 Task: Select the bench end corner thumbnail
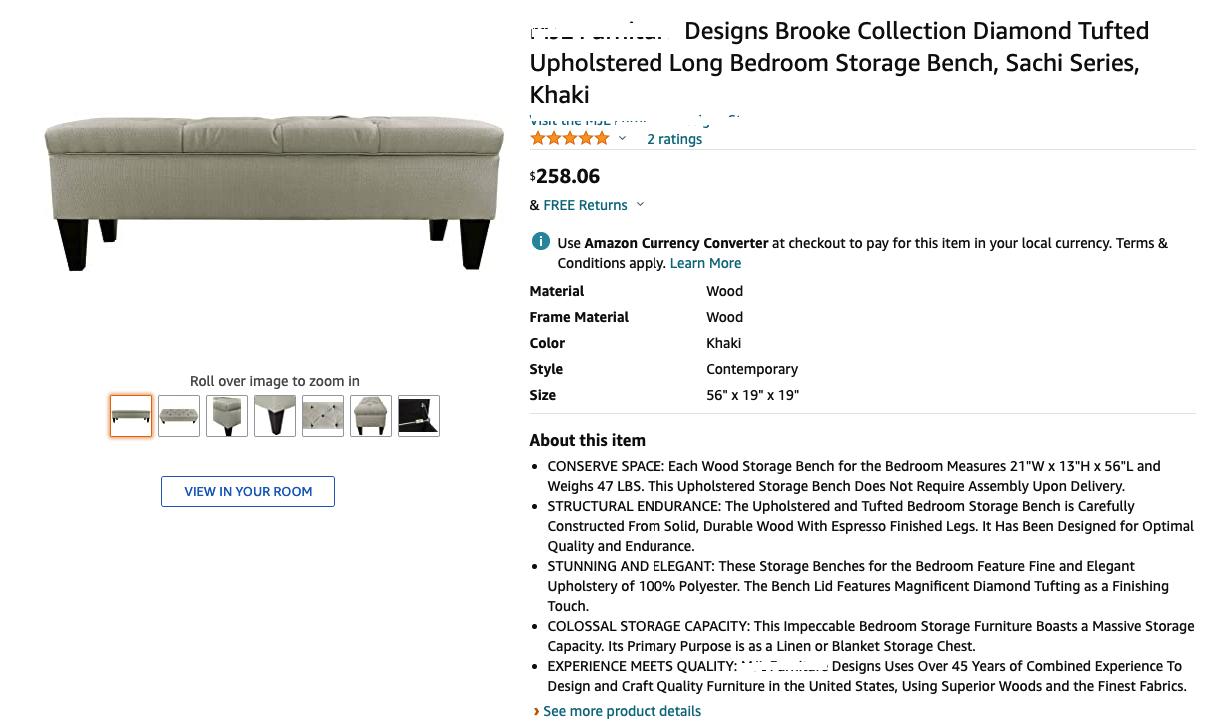[x=227, y=416]
